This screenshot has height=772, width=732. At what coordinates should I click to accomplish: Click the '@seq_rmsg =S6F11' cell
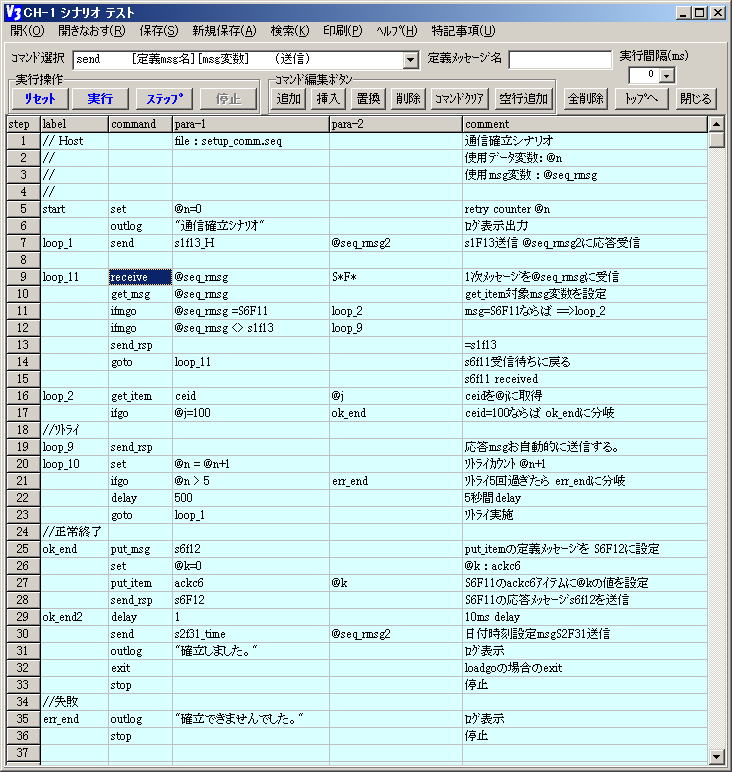251,311
